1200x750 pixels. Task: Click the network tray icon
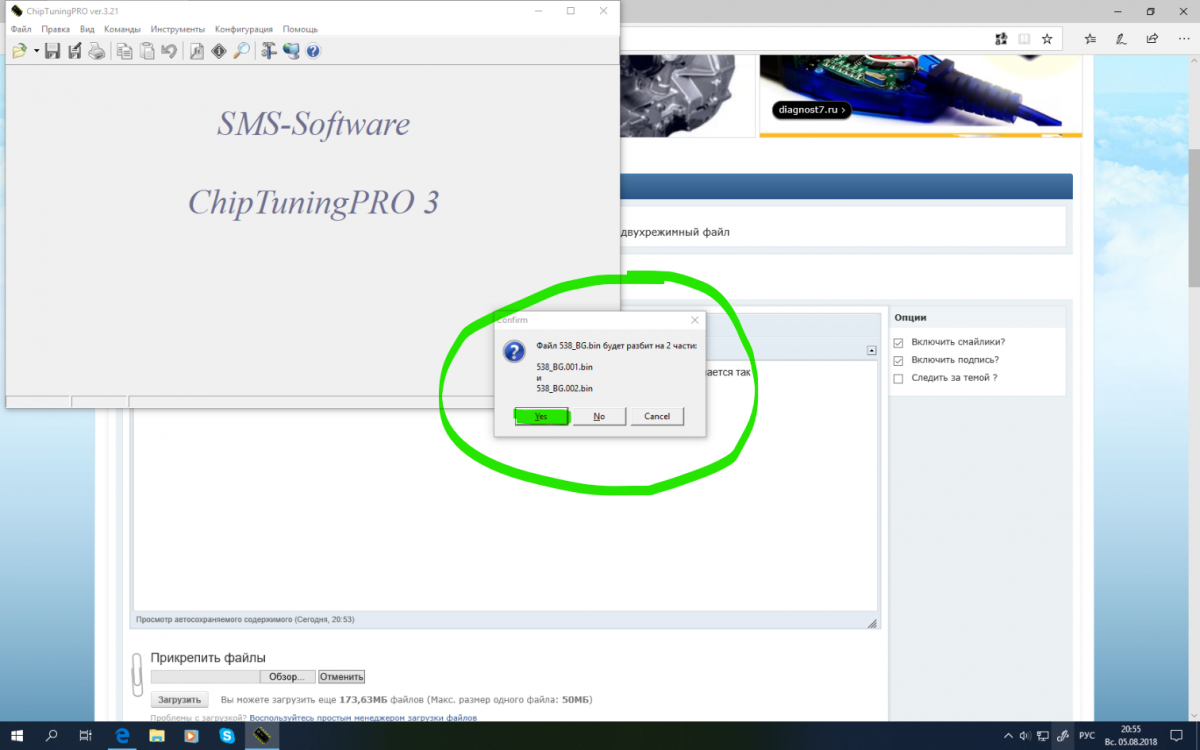[x=1045, y=736]
